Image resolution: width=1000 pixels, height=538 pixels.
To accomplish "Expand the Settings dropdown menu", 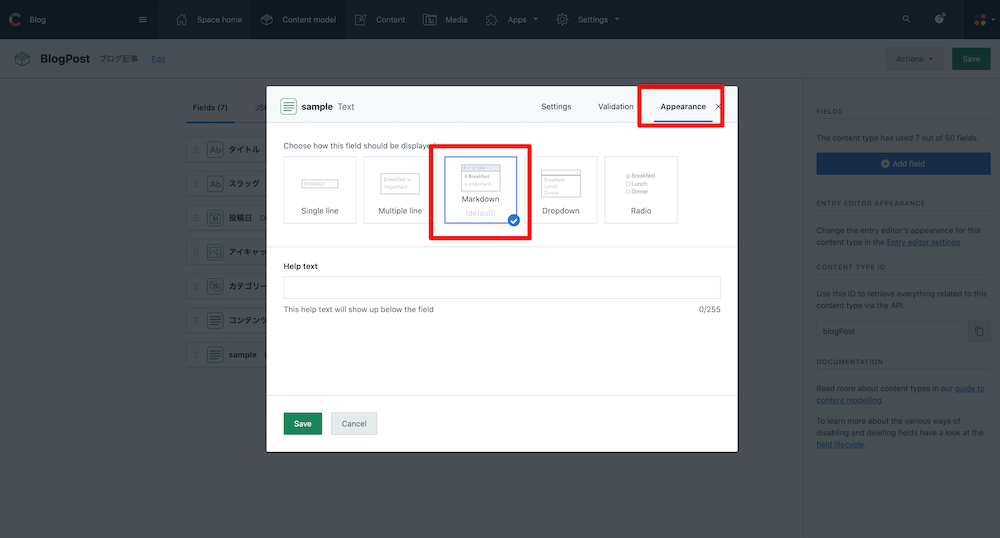I will click(x=587, y=20).
